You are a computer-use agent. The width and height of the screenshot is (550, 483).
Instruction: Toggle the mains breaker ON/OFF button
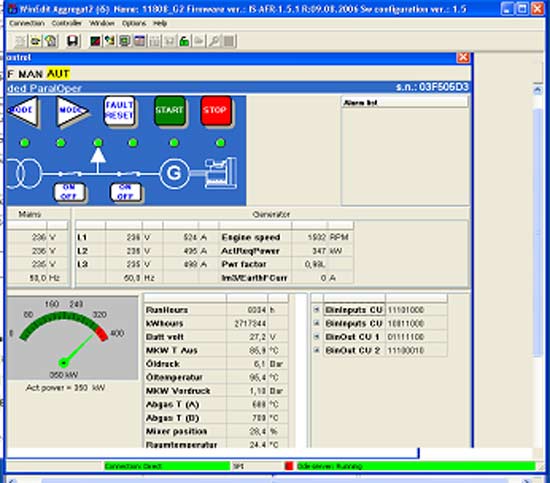pos(69,192)
